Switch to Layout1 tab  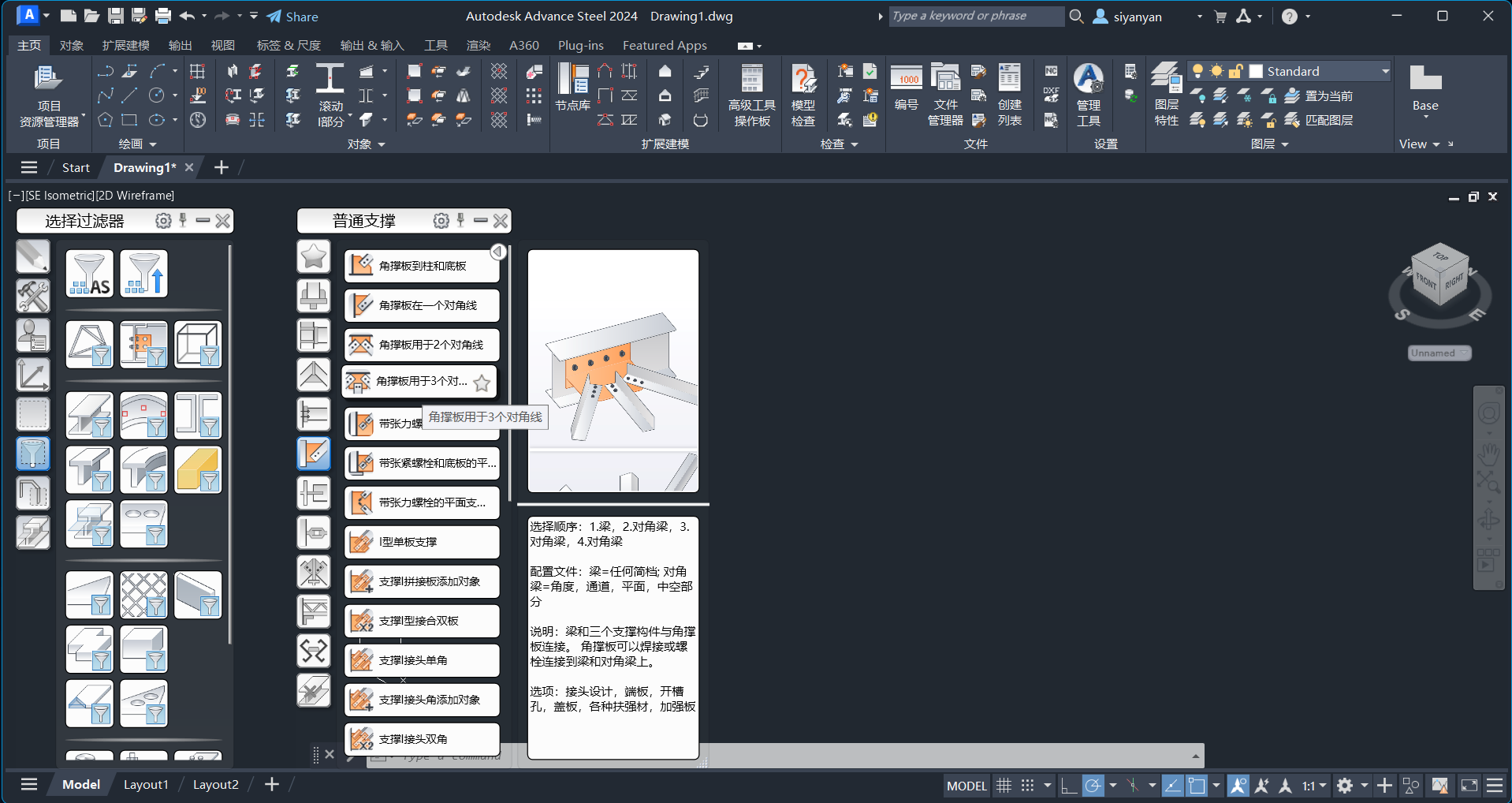[x=146, y=785]
